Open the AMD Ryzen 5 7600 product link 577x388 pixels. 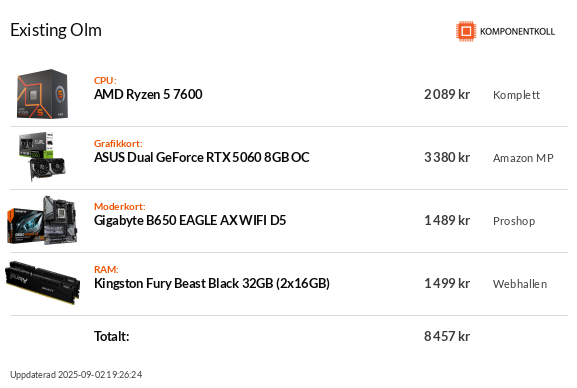point(148,95)
